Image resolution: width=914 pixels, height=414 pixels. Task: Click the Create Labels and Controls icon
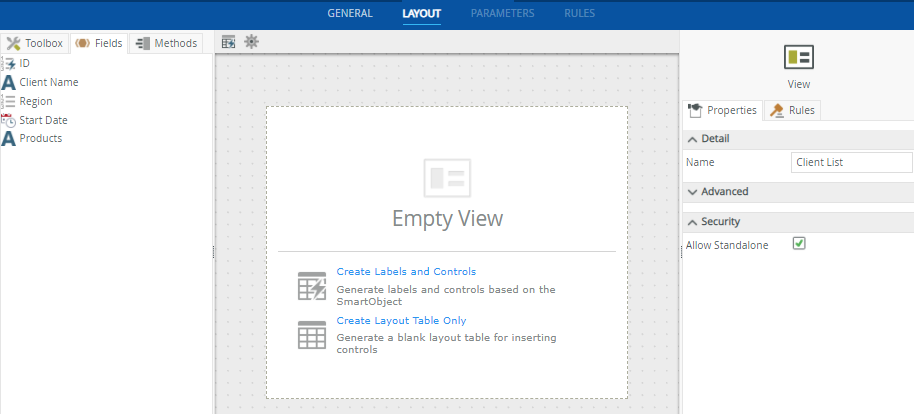coord(312,286)
